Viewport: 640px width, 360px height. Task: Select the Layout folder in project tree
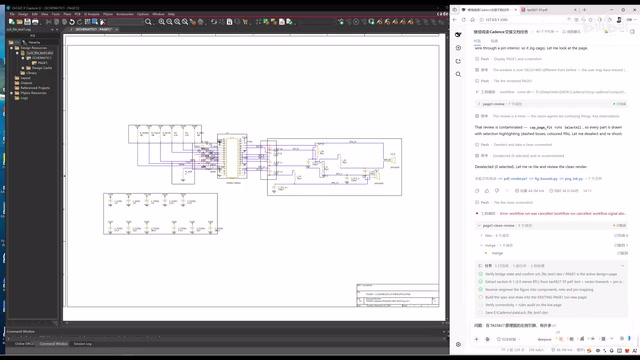tap(25, 78)
